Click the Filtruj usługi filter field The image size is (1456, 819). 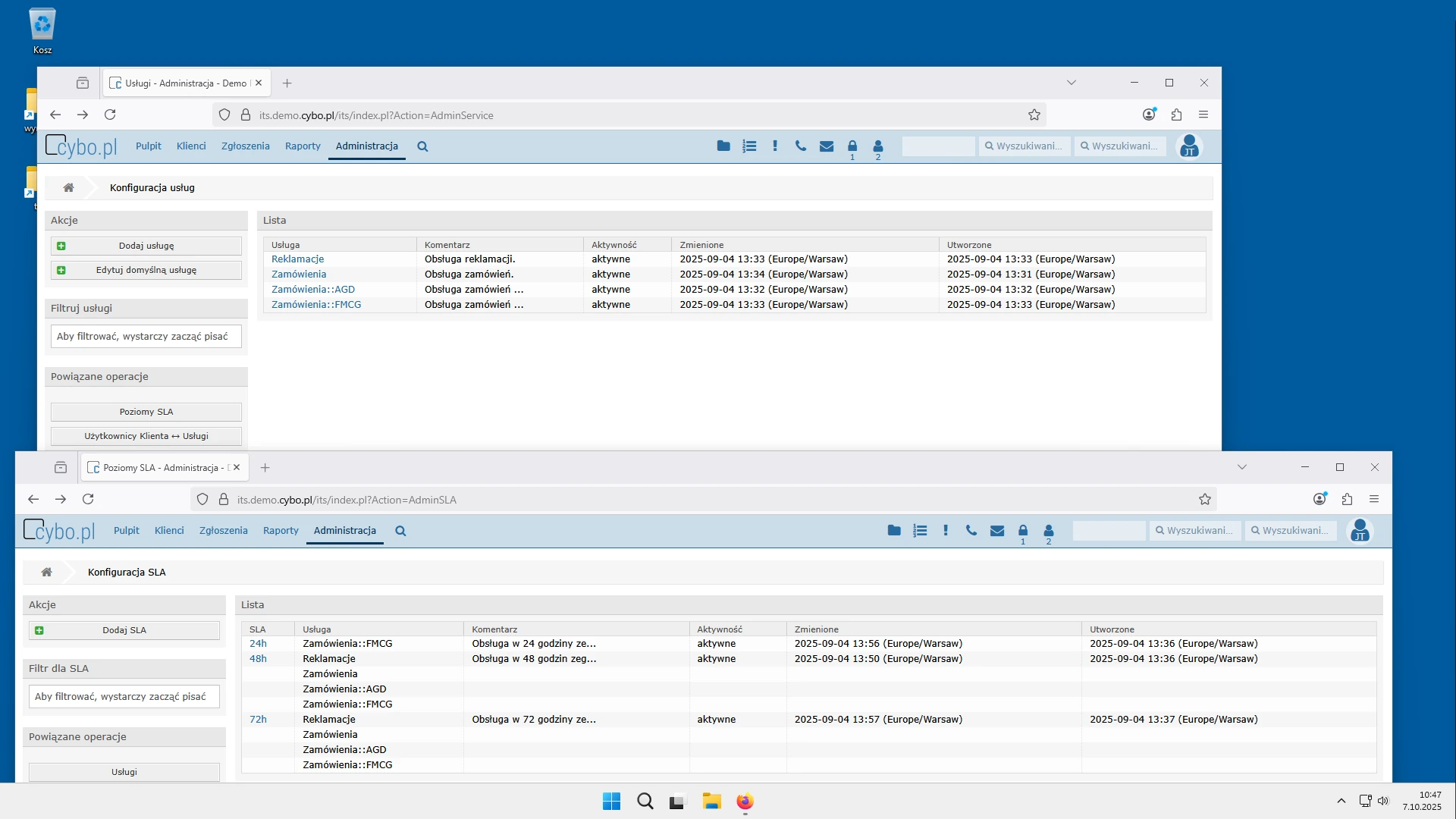coord(146,337)
